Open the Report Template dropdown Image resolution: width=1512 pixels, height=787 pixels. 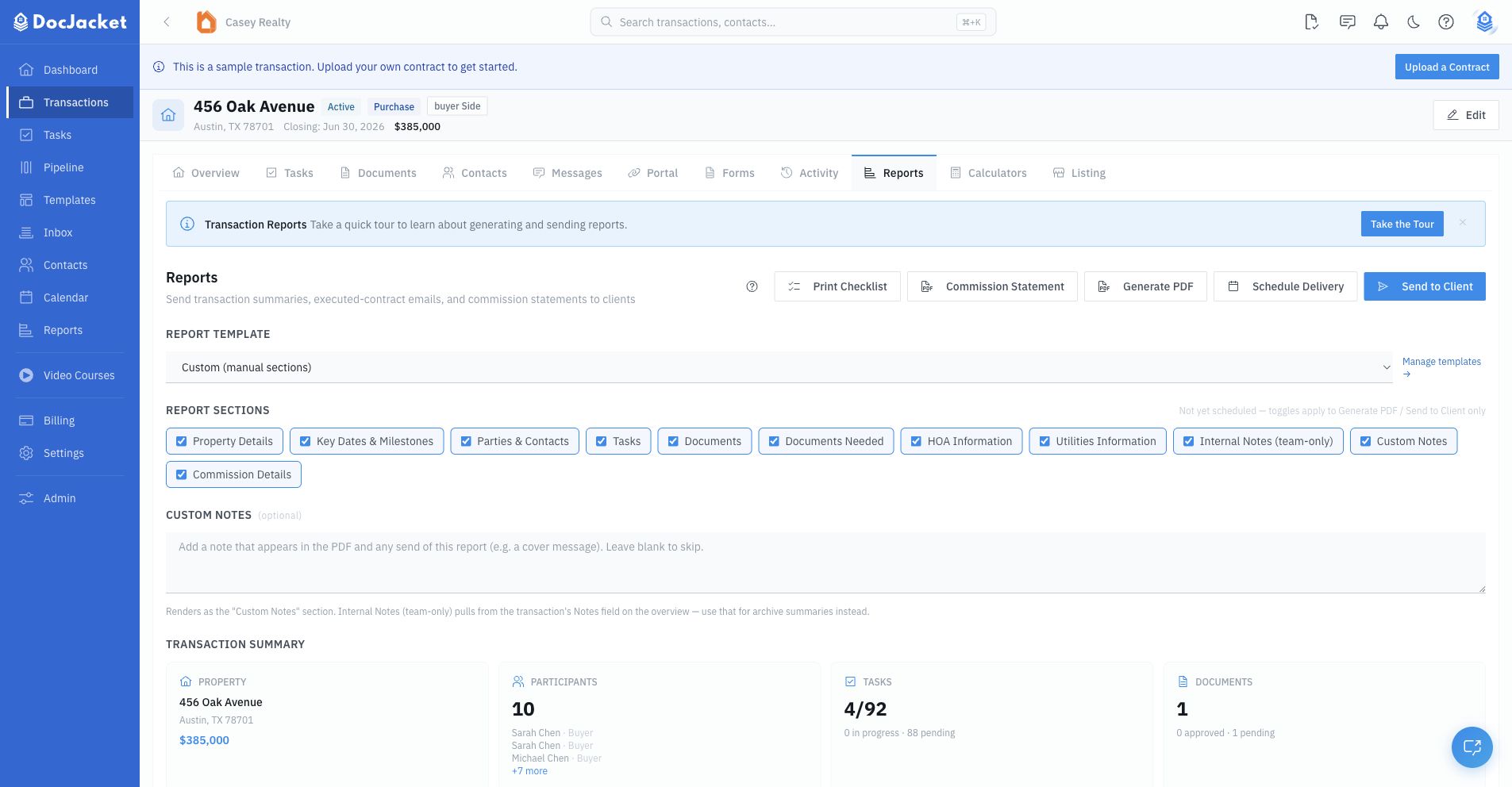coord(779,367)
